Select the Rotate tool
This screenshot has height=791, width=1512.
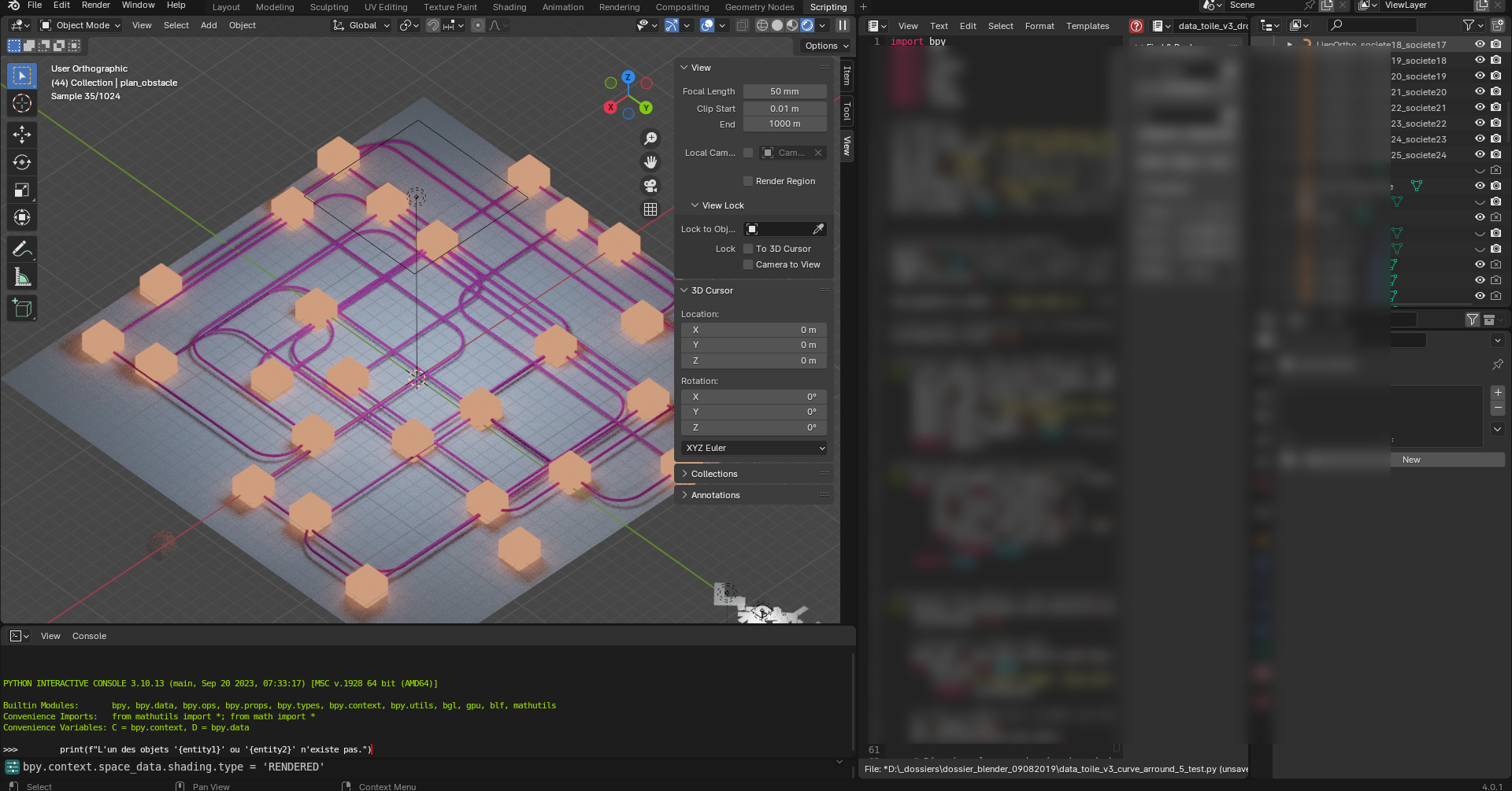(x=21, y=162)
